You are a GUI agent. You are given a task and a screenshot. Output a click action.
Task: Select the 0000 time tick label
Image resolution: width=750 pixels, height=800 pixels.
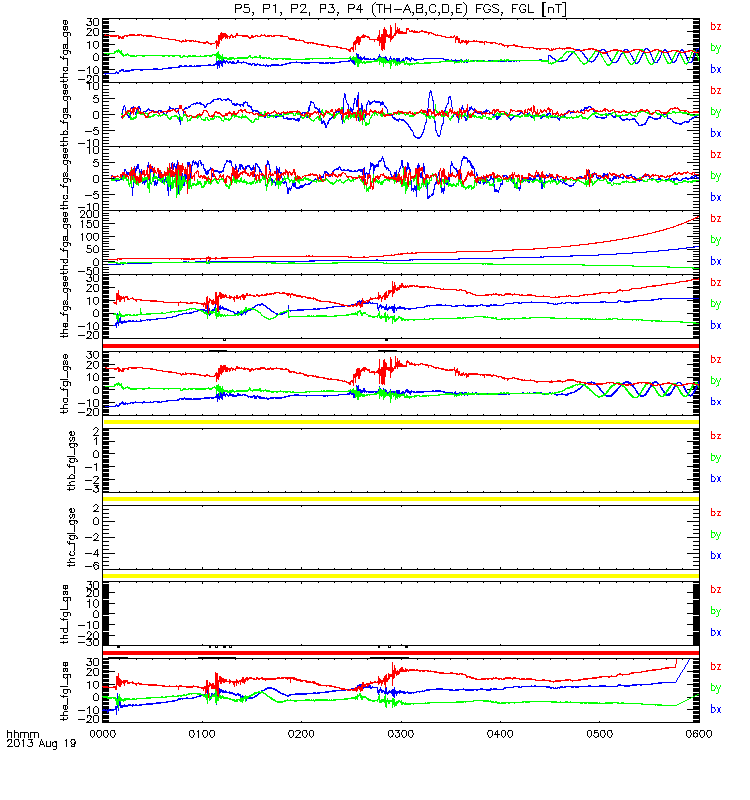(x=103, y=734)
